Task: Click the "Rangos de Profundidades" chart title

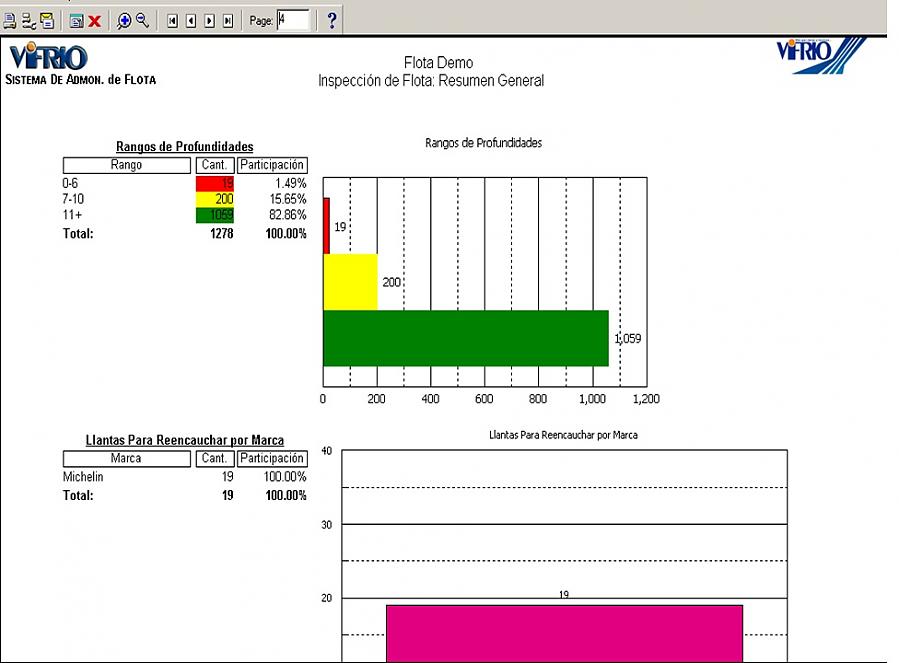Action: (x=483, y=143)
